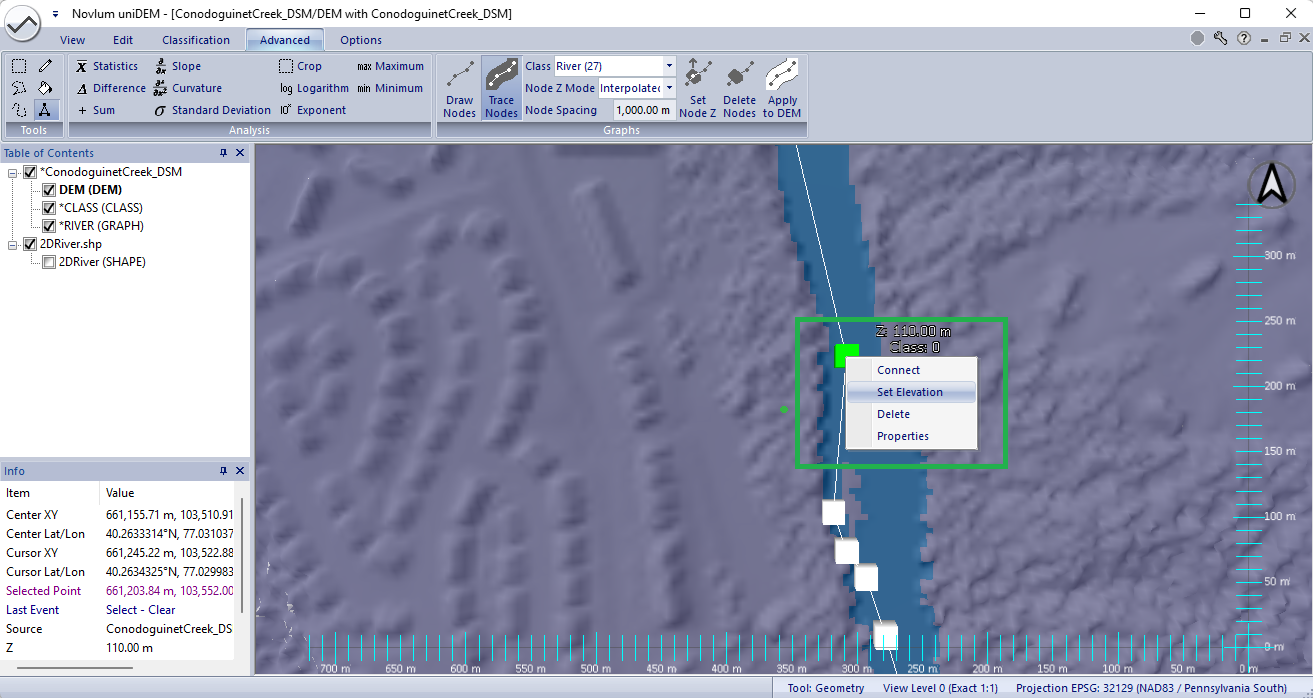Toggle the DEM (DEM) layer checkbox
The width and height of the screenshot is (1313, 698).
(x=49, y=190)
